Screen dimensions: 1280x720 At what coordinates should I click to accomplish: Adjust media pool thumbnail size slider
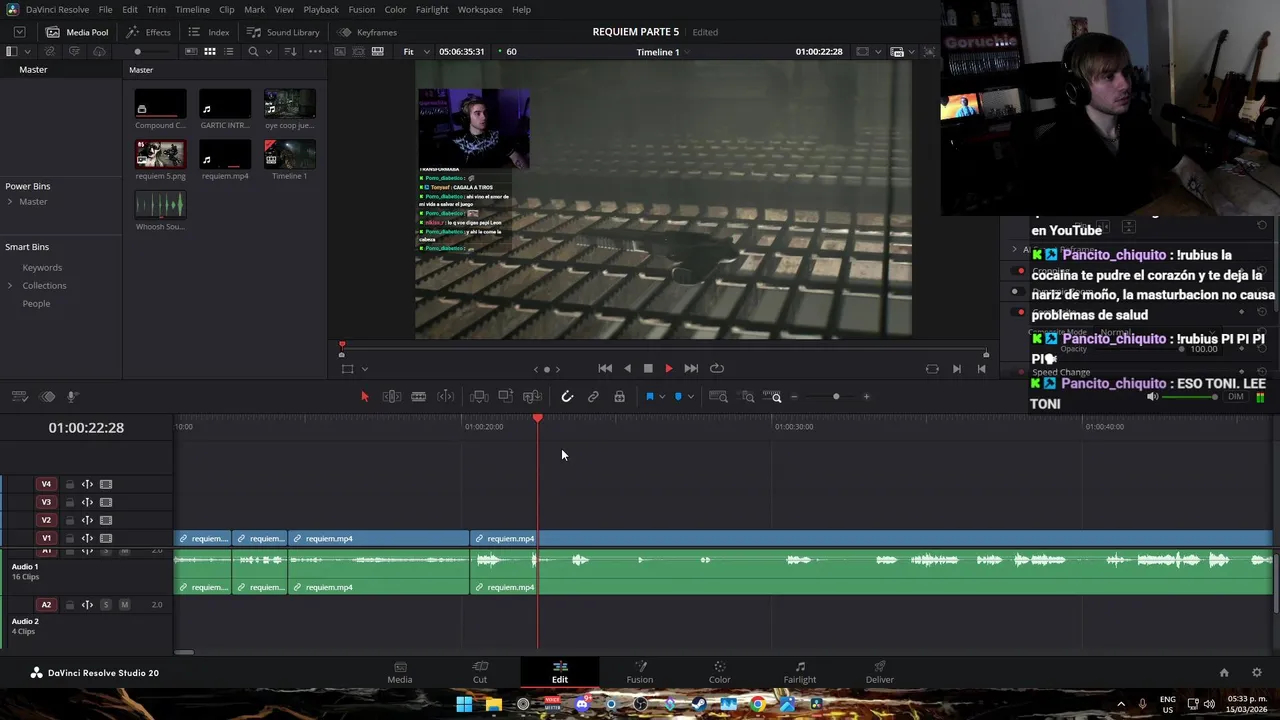click(x=138, y=51)
